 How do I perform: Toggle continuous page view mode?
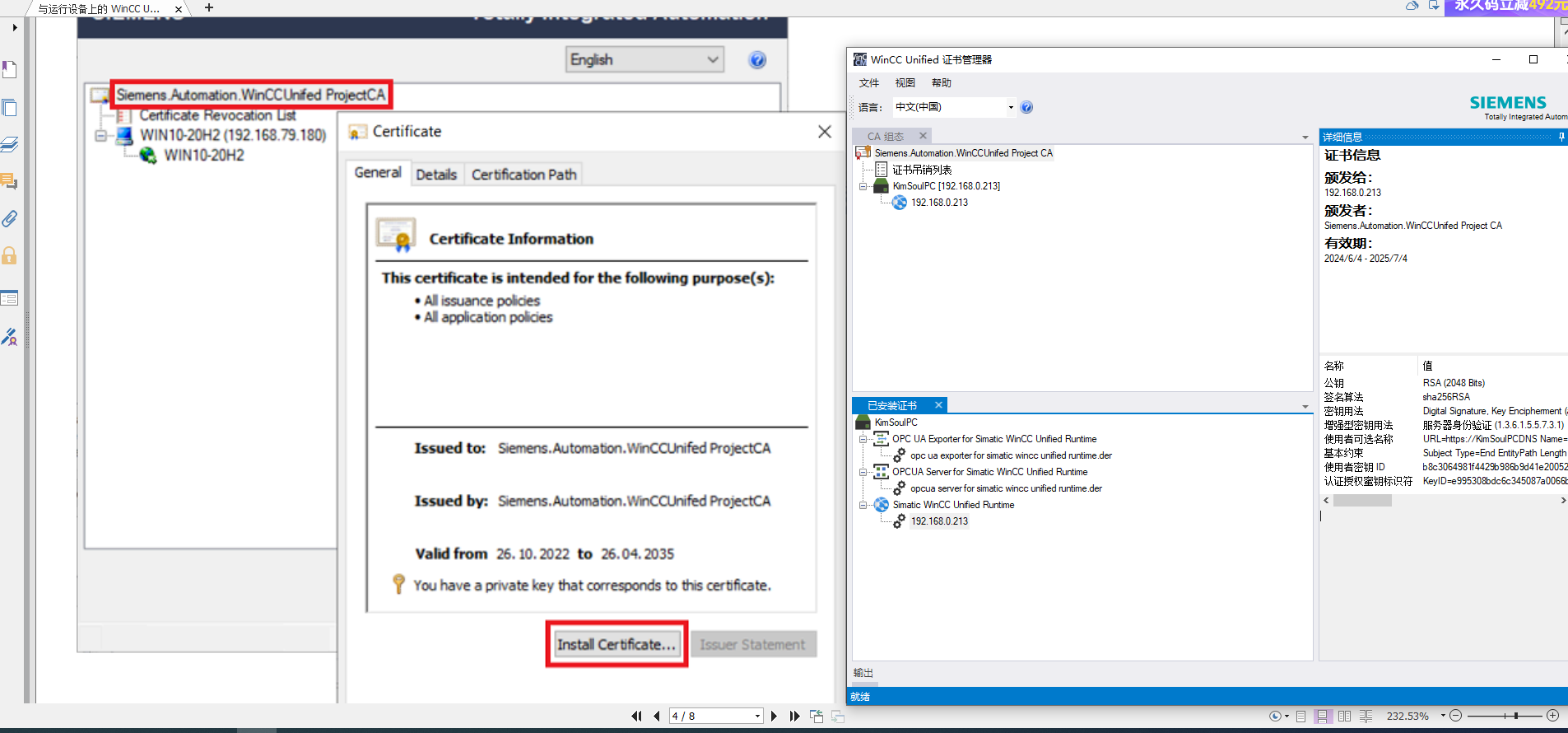point(1322,717)
